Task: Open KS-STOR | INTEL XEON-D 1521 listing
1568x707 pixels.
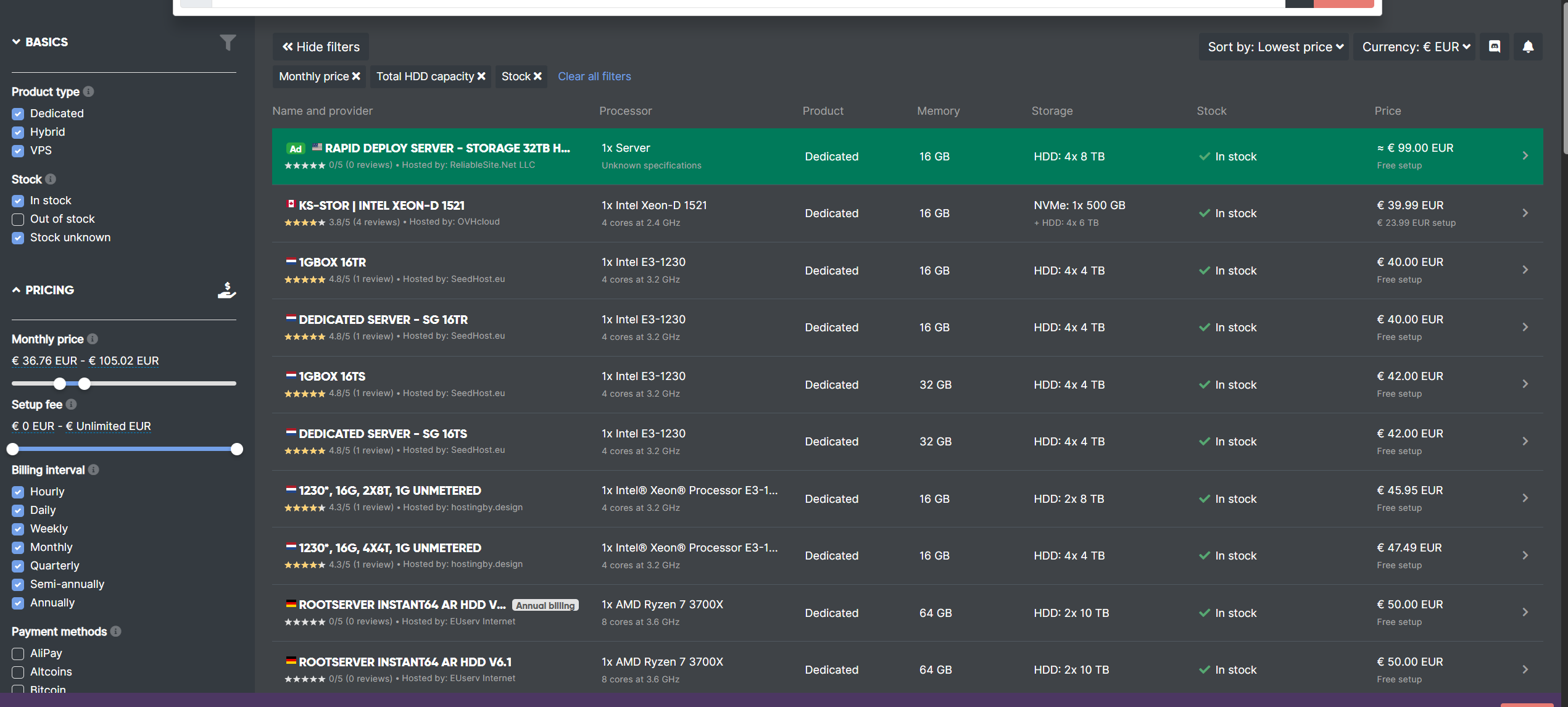Action: pos(381,205)
